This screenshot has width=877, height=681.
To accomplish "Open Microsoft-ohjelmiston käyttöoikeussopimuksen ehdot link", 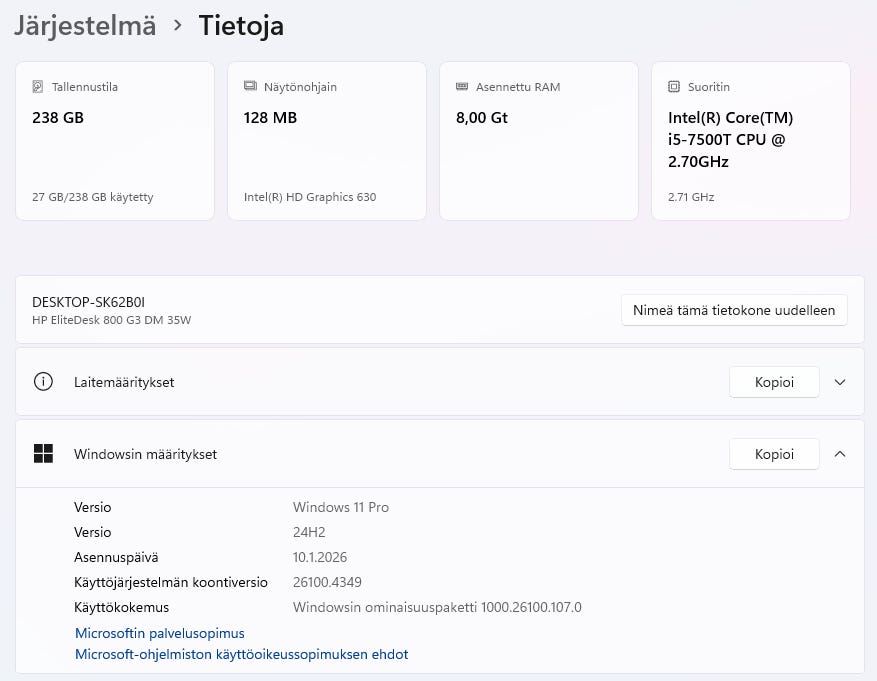I will click(241, 655).
